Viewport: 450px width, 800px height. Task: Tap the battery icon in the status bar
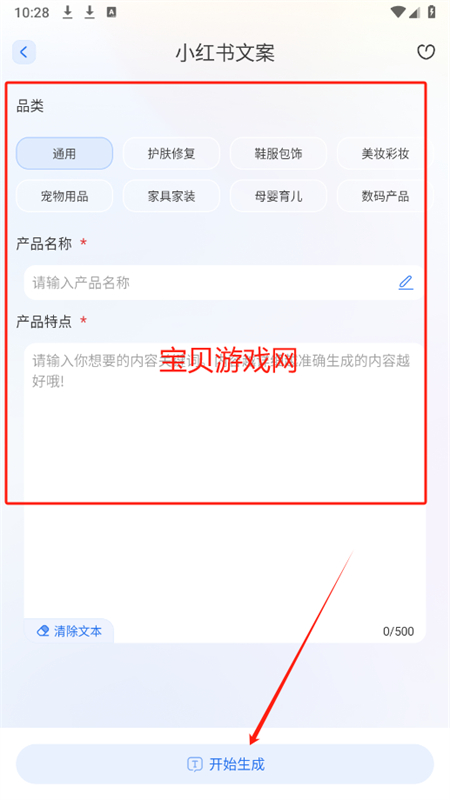click(x=432, y=12)
